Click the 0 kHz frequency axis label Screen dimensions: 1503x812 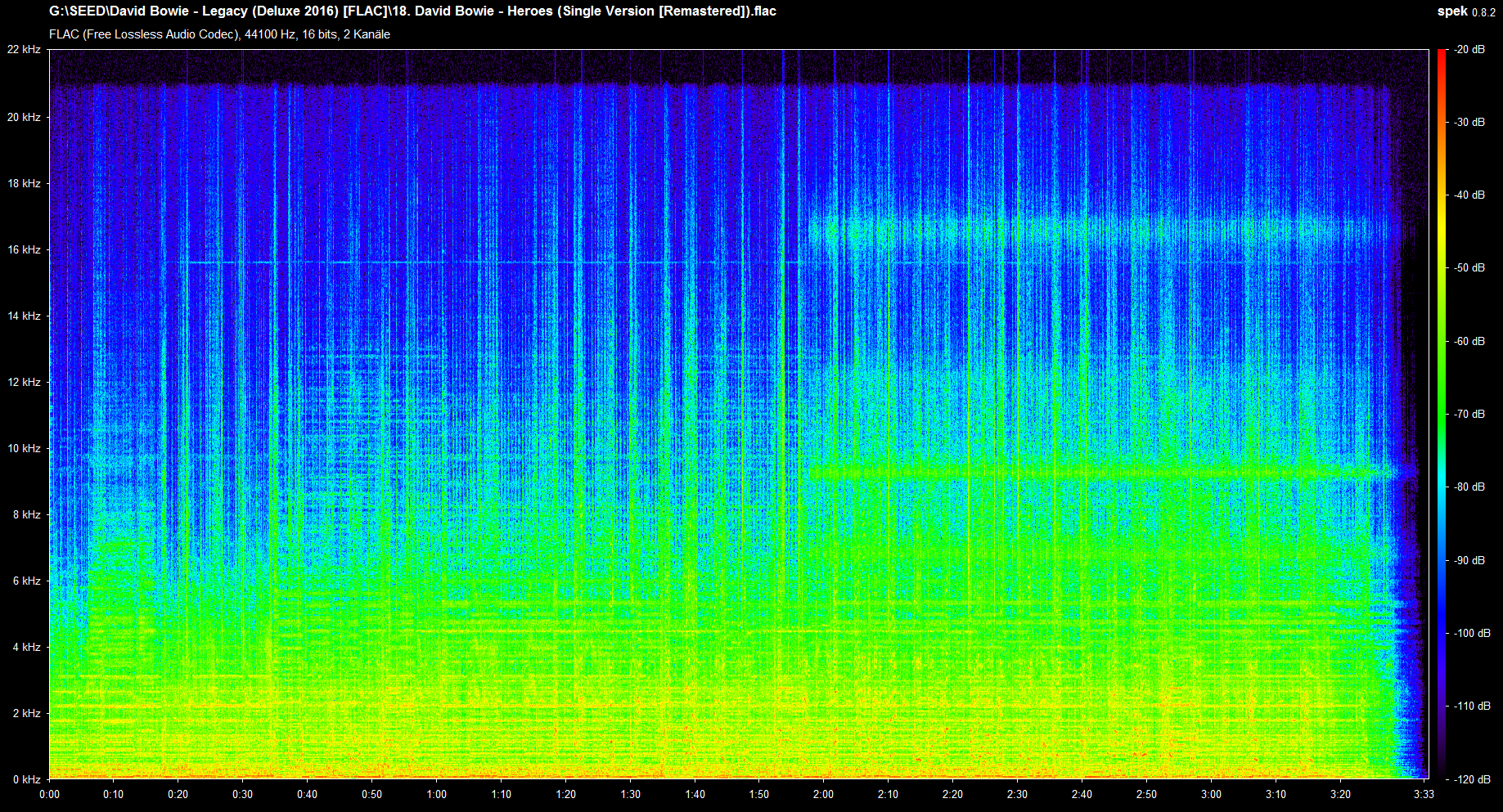coord(26,779)
